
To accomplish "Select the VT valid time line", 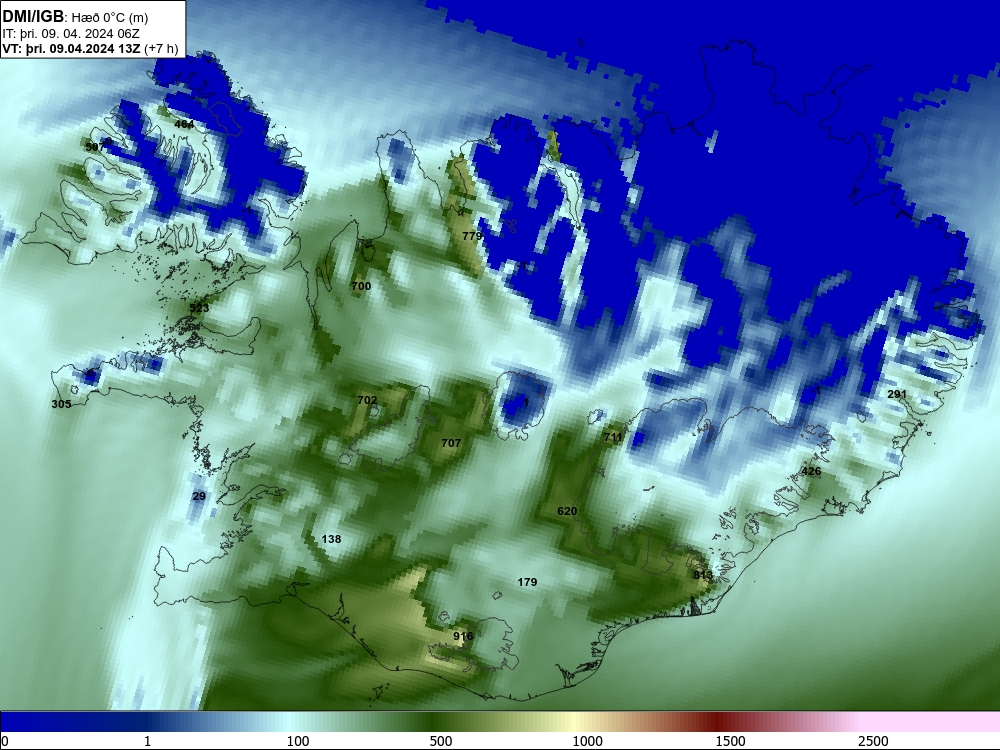I will tap(90, 48).
